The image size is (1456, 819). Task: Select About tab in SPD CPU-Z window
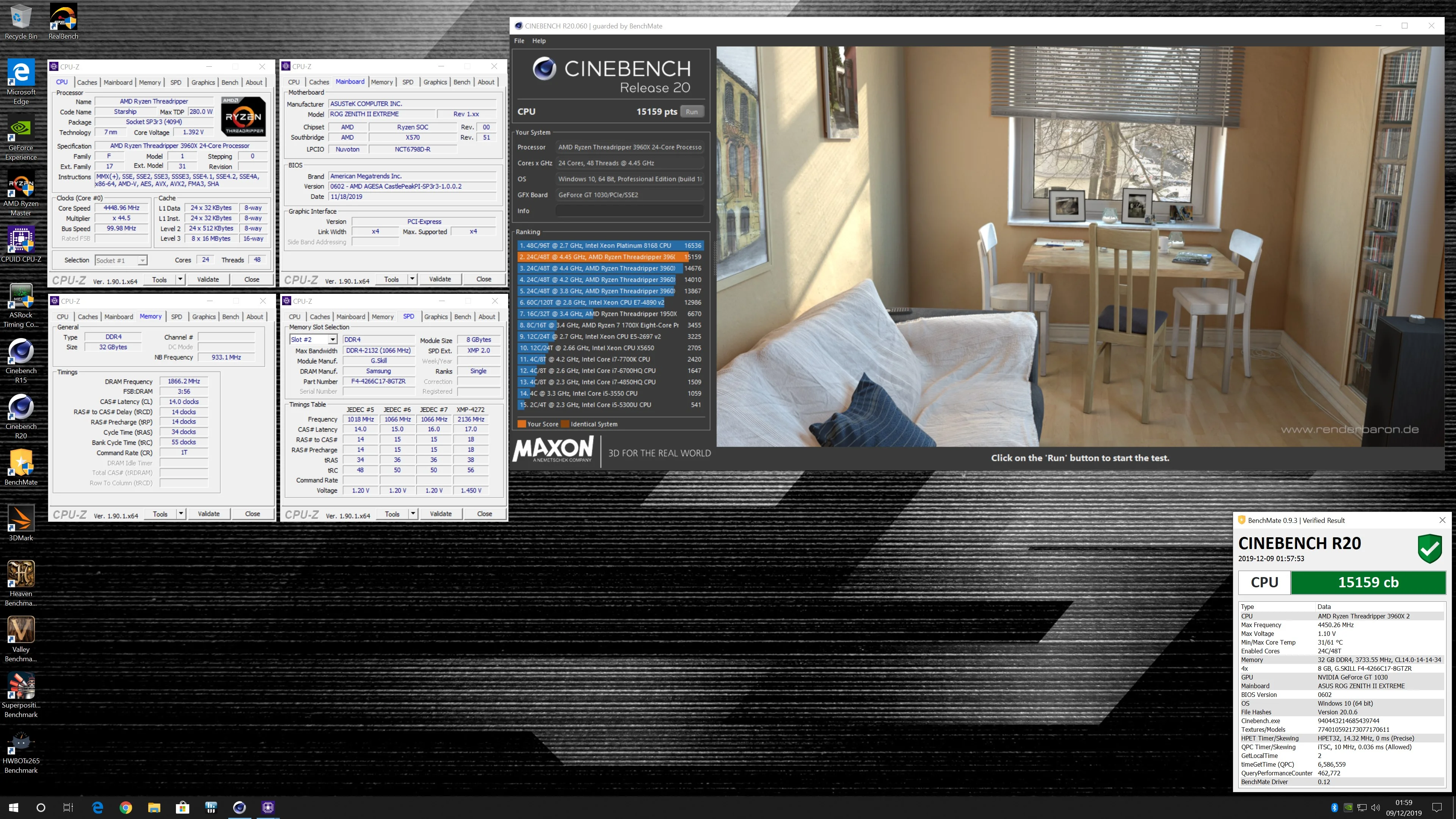tap(486, 317)
